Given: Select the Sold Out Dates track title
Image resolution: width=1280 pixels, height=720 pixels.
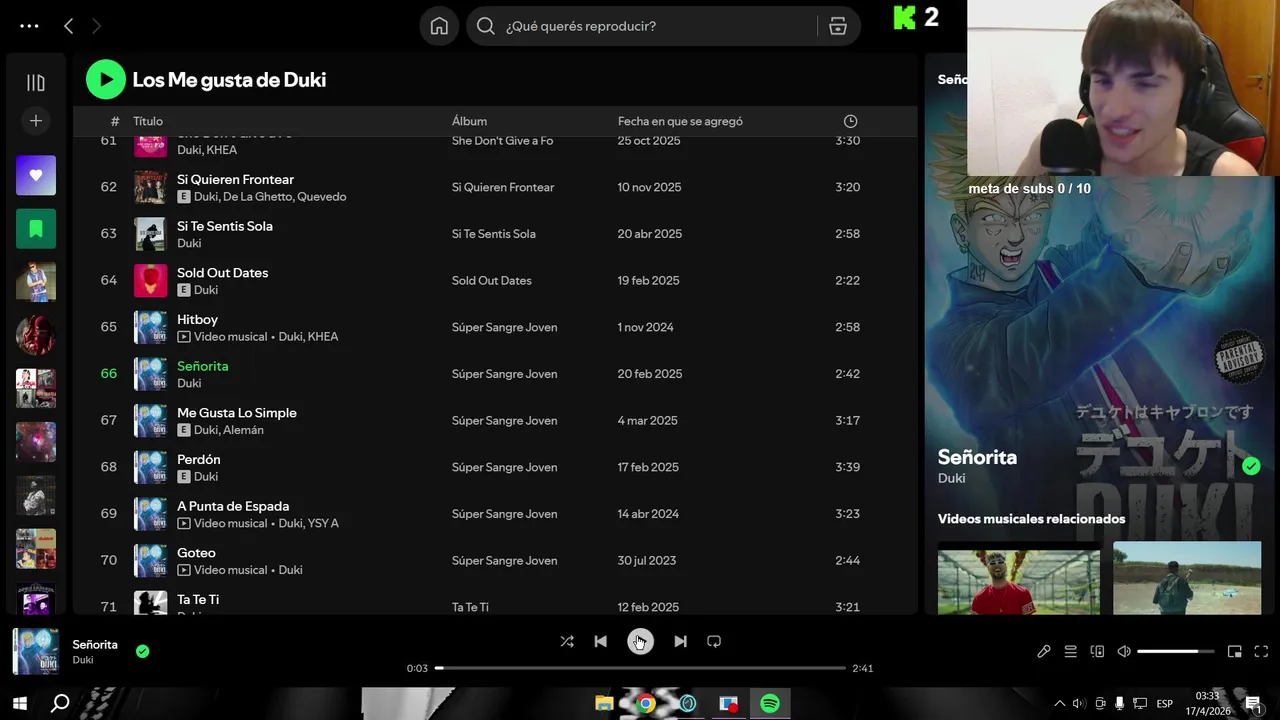Looking at the screenshot, I should [222, 273].
